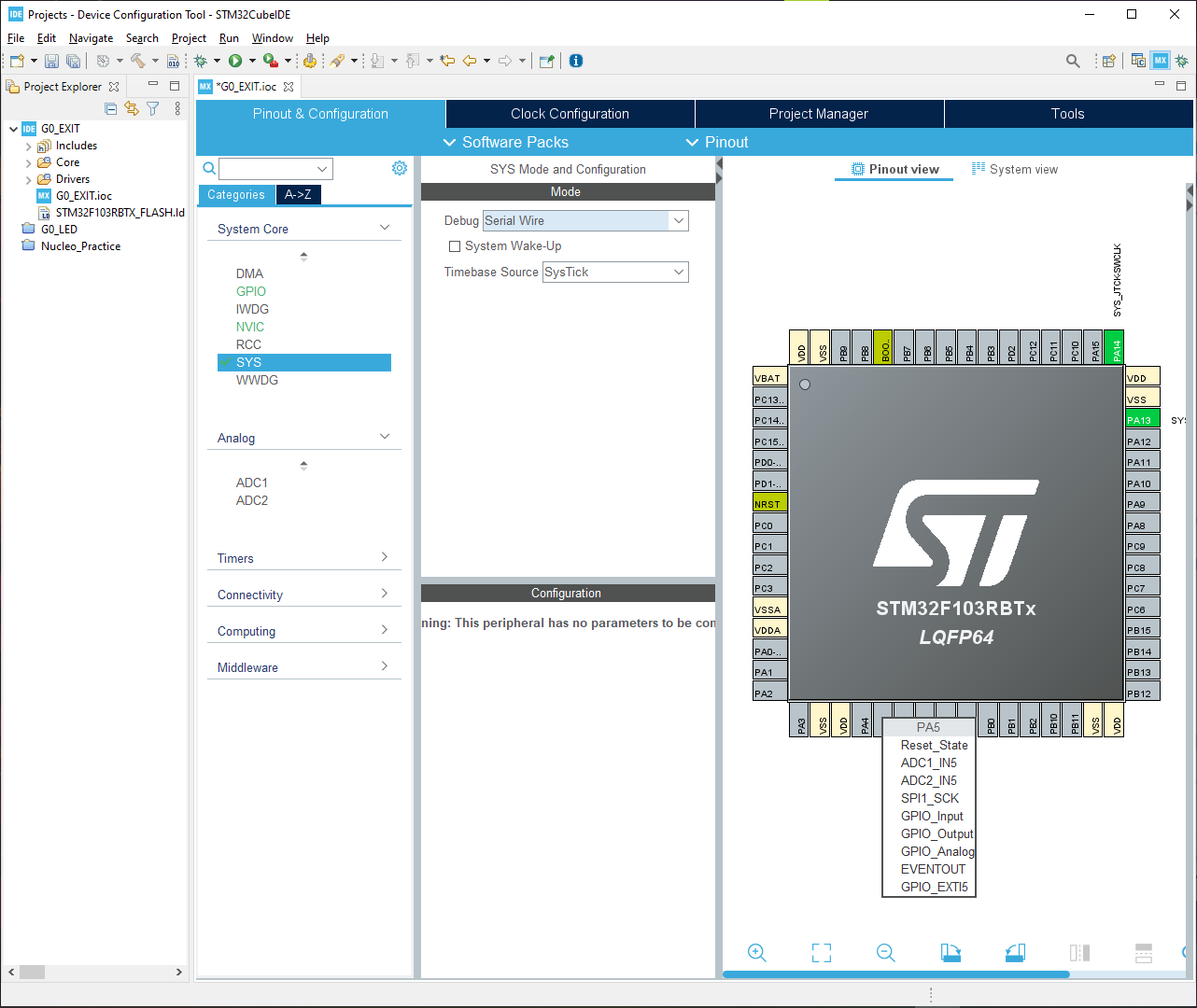Select Reset_State in PA5 pin menu
1197x1008 pixels.
click(935, 745)
